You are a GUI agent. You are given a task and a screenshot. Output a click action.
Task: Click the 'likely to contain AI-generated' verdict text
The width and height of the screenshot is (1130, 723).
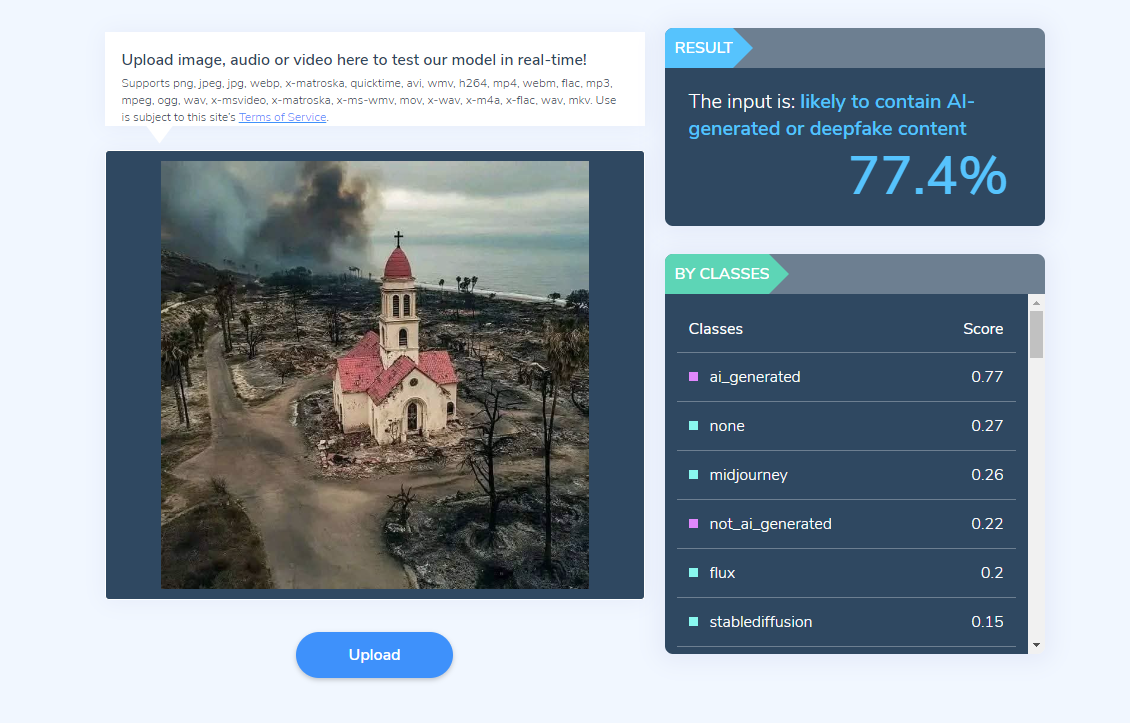[832, 115]
